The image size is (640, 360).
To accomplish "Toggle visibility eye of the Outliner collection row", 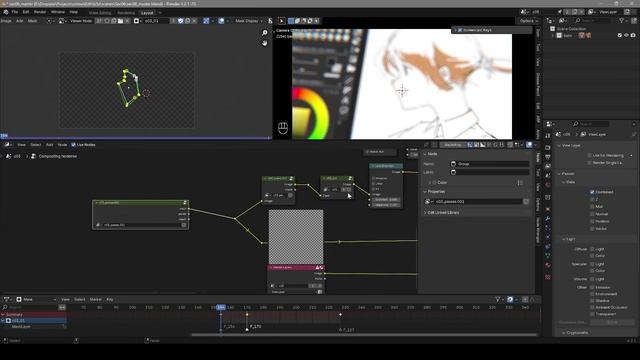I will [x=626, y=36].
